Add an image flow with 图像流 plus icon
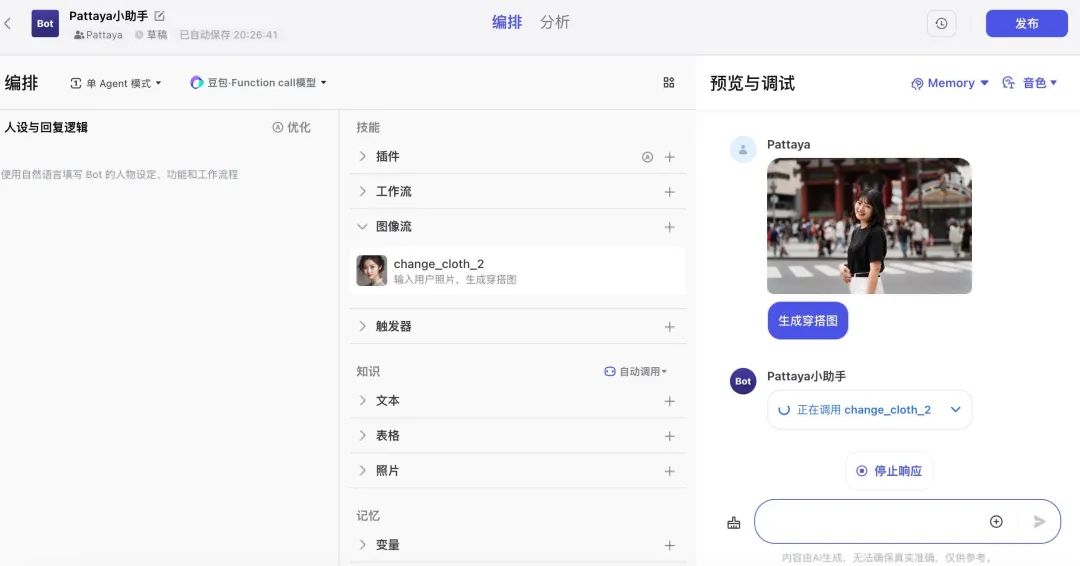Image resolution: width=1080 pixels, height=566 pixels. click(x=669, y=227)
